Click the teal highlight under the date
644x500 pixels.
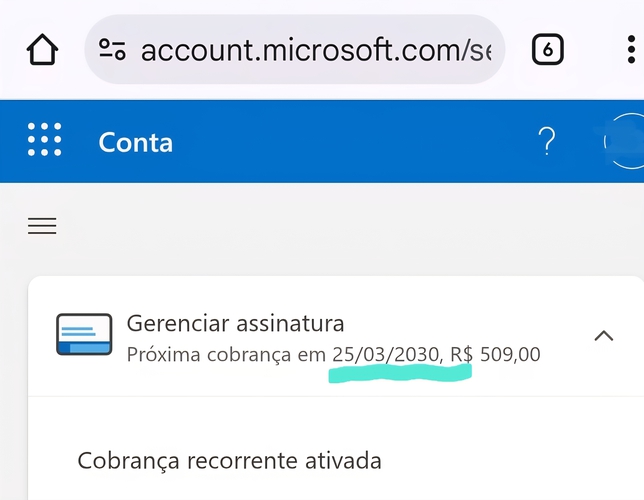tap(400, 373)
